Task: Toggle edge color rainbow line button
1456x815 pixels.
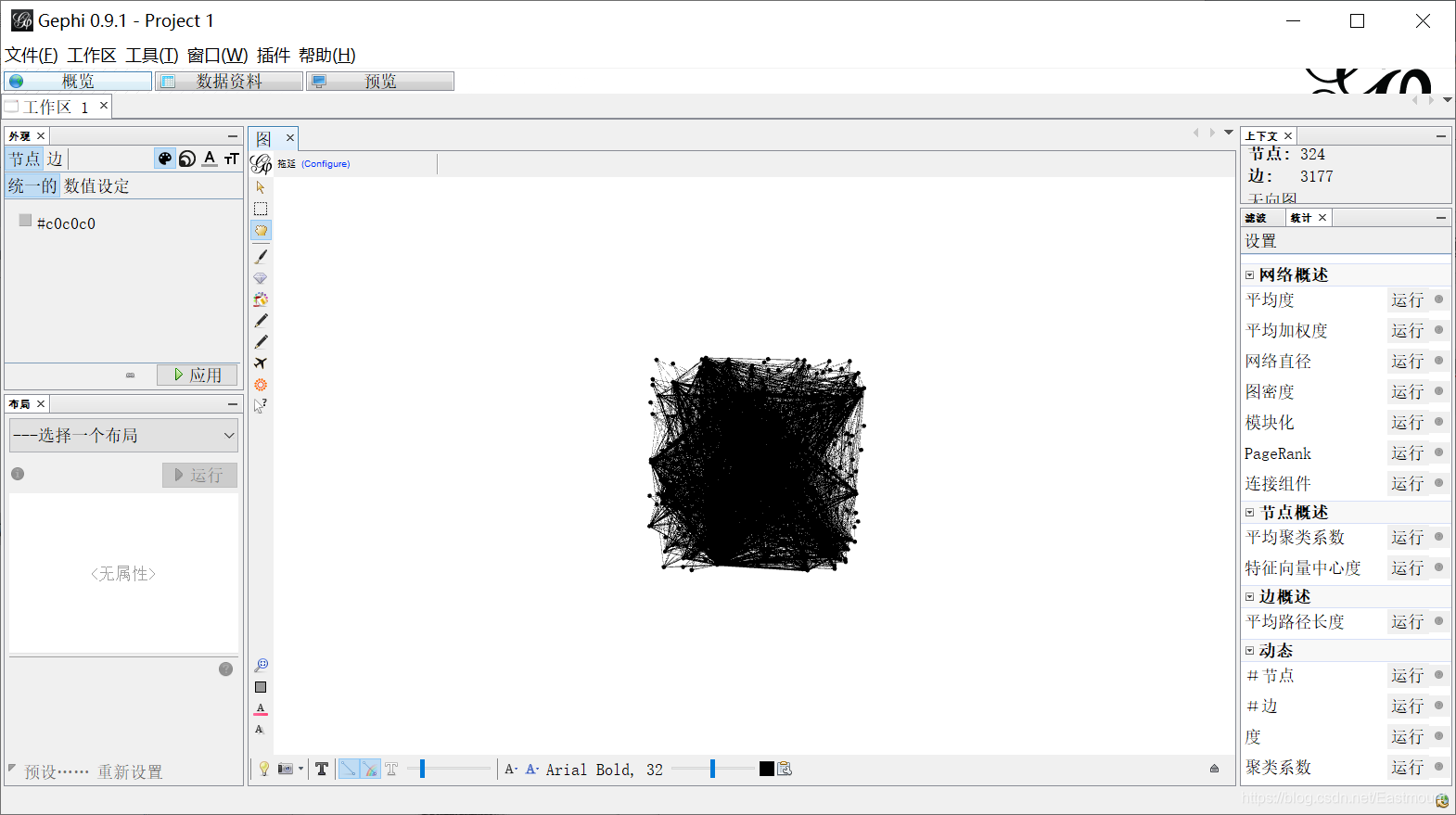Action: click(370, 769)
